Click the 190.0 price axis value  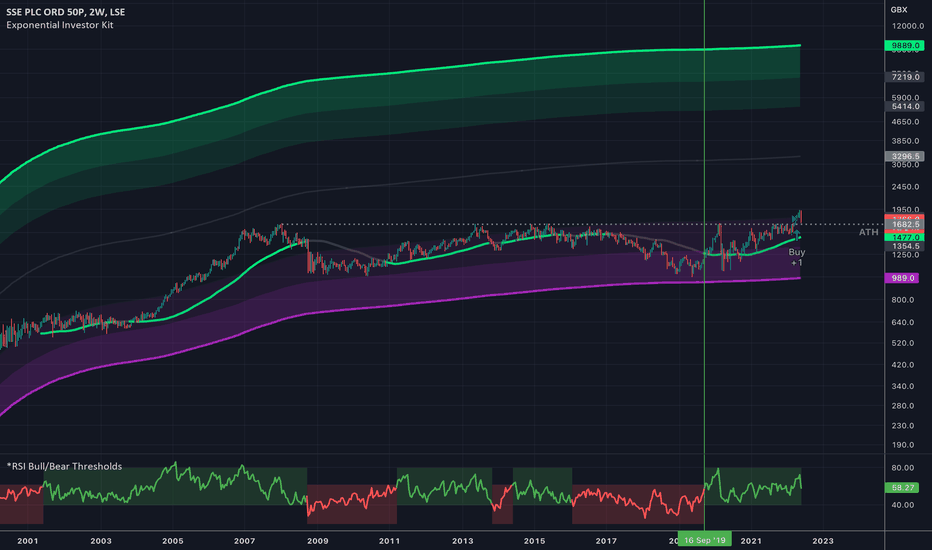tap(902, 445)
